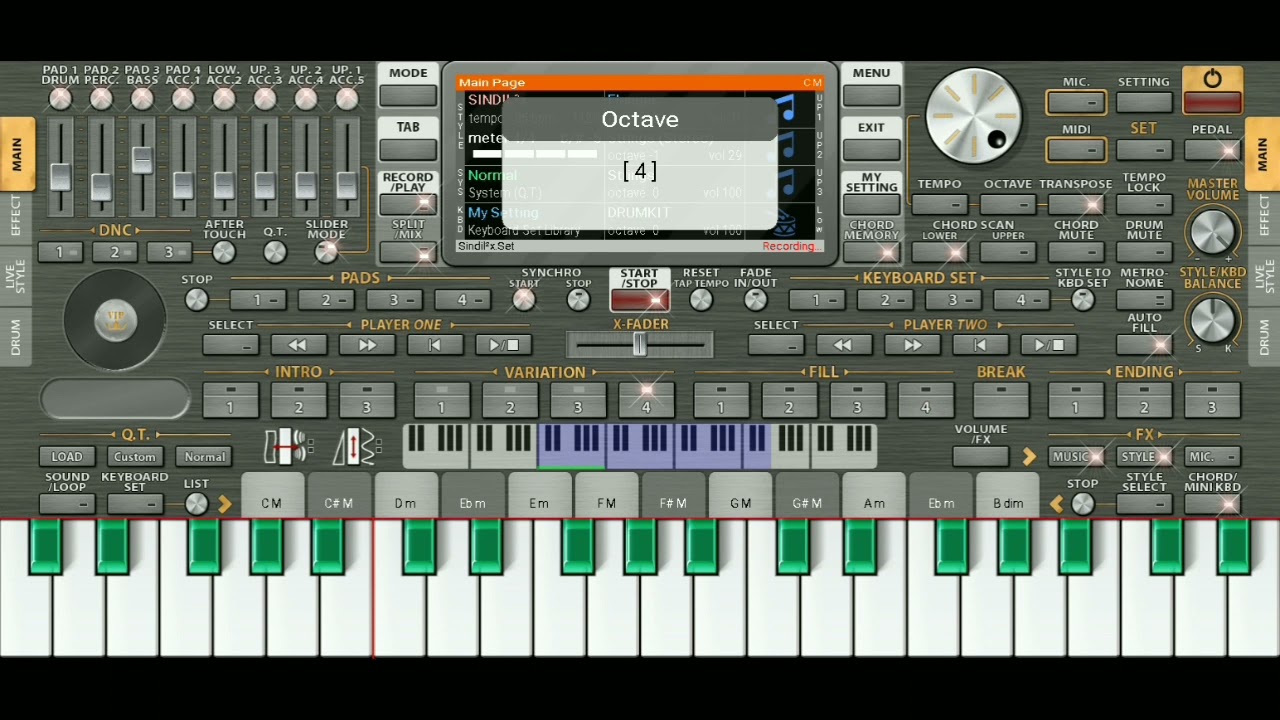
Task: Click the MODE button
Action: (x=408, y=96)
